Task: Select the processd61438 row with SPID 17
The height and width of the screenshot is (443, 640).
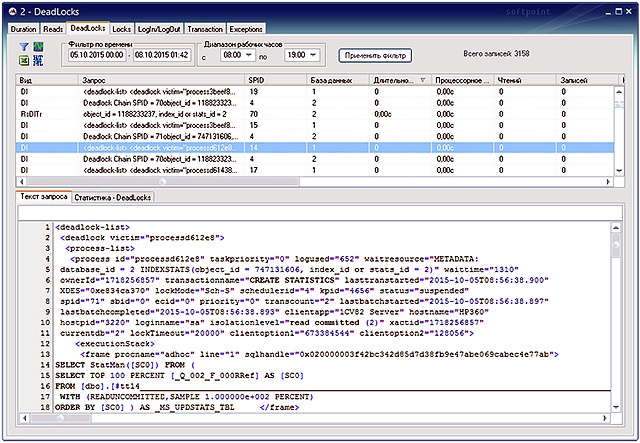Action: pyautogui.click(x=315, y=170)
